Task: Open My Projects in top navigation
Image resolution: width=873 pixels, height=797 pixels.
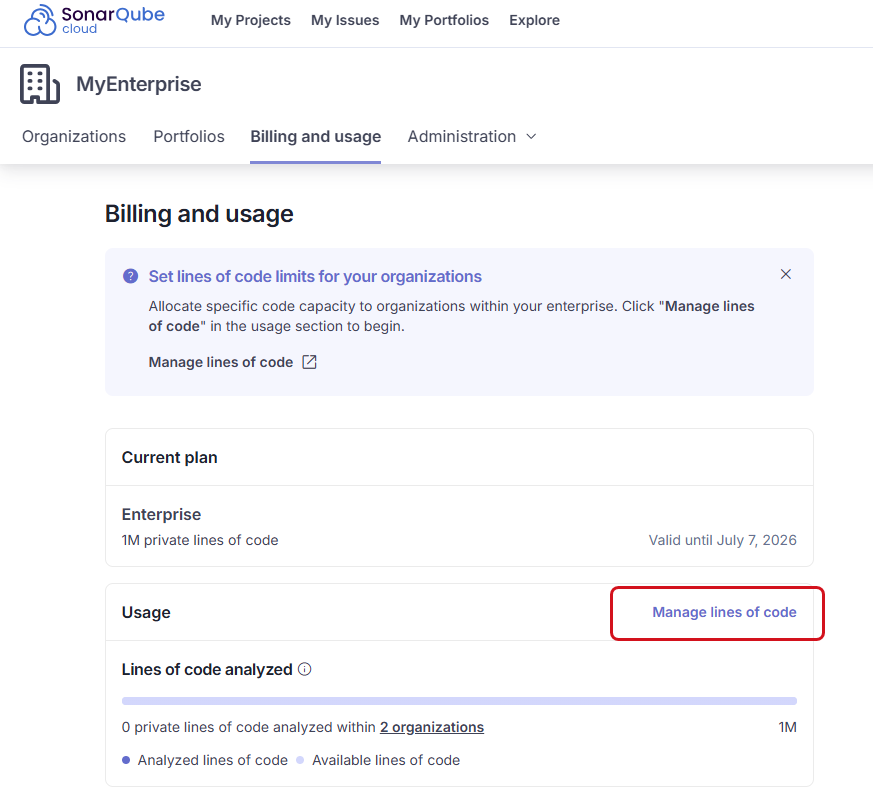Action: pos(251,21)
